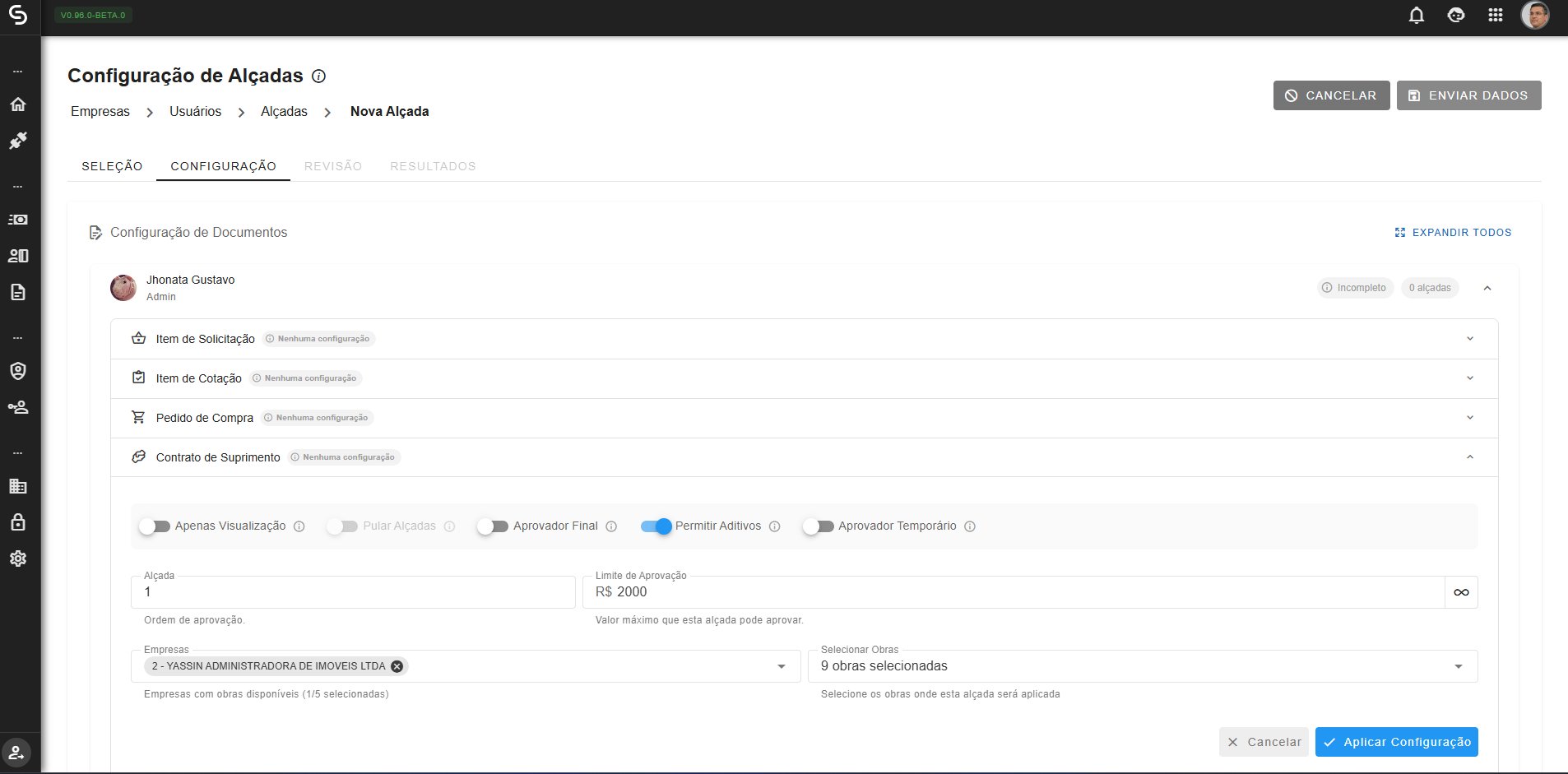Click info icon beside Aprovador Temporário
This screenshot has height=774, width=1568.
970,526
